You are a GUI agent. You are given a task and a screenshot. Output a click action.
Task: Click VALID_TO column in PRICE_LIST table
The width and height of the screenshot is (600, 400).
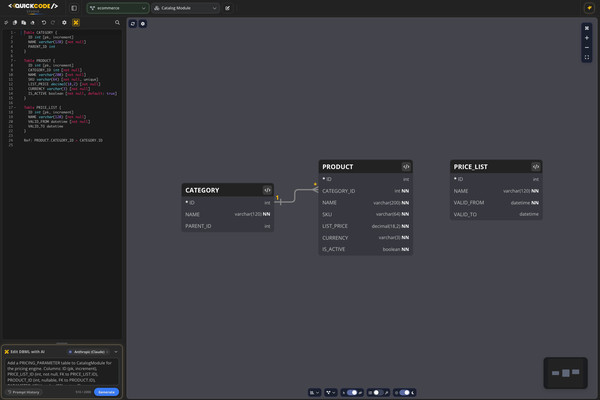pyautogui.click(x=496, y=214)
